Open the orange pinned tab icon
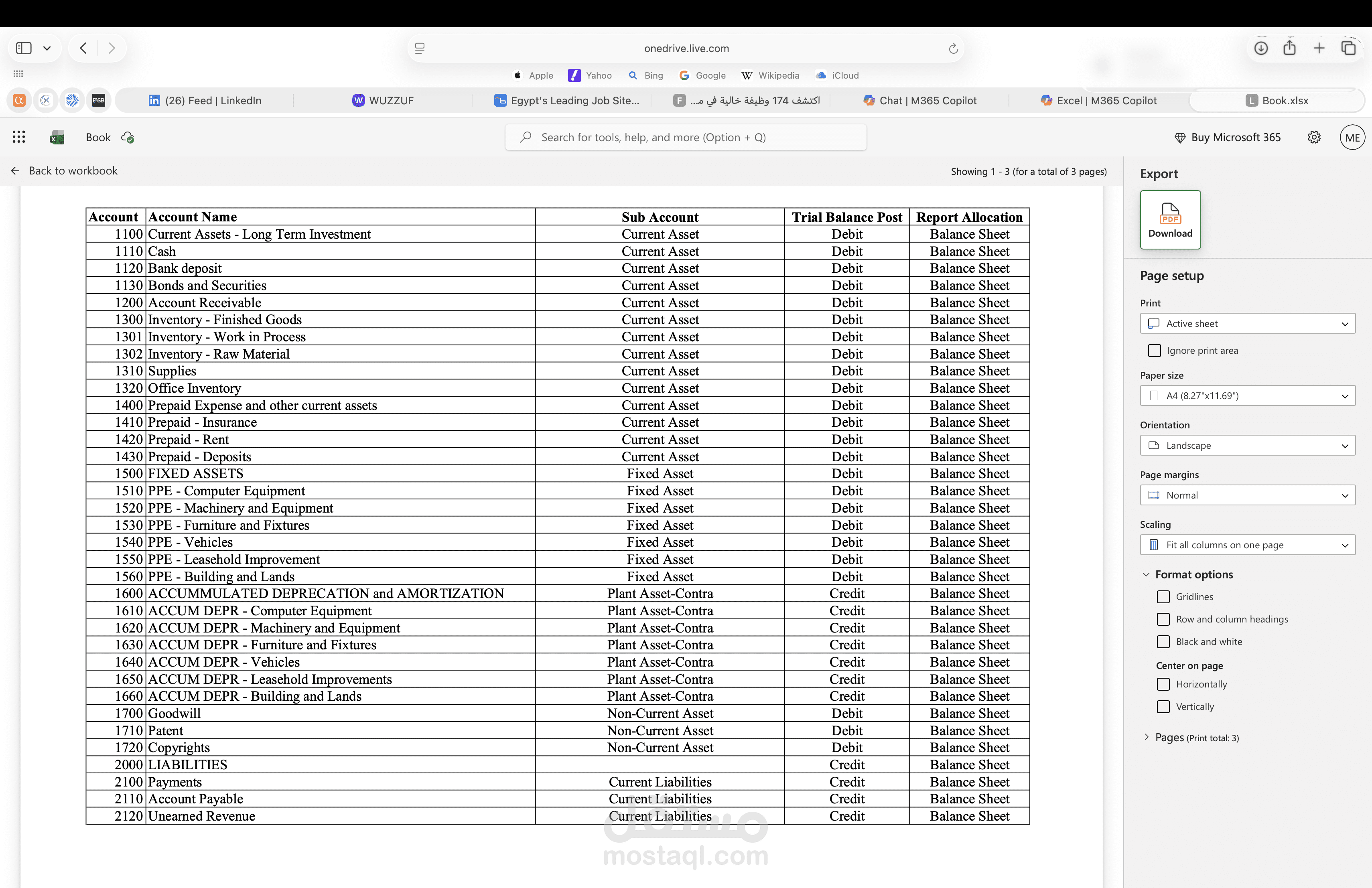 19,100
